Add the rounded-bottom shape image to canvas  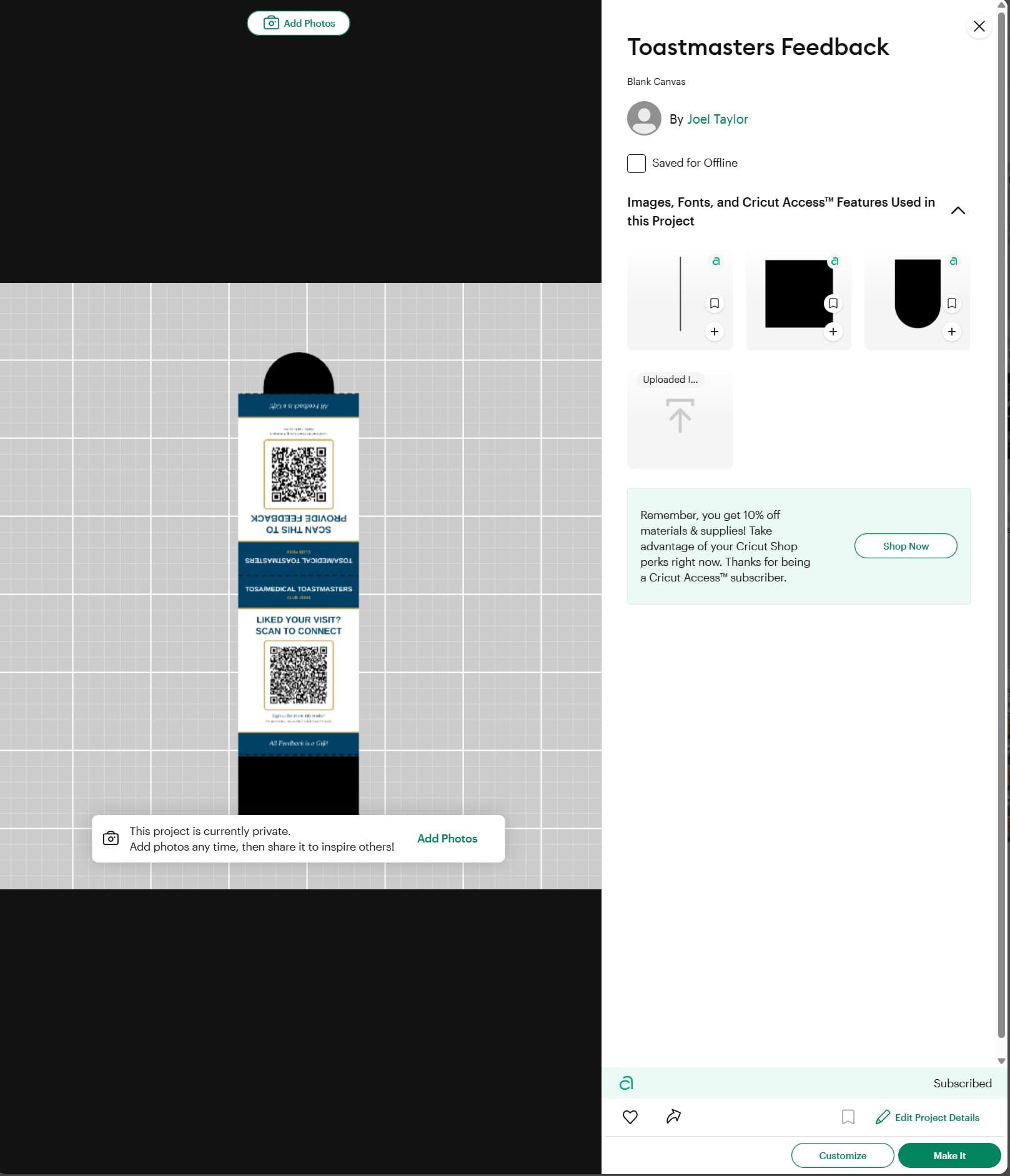[951, 332]
